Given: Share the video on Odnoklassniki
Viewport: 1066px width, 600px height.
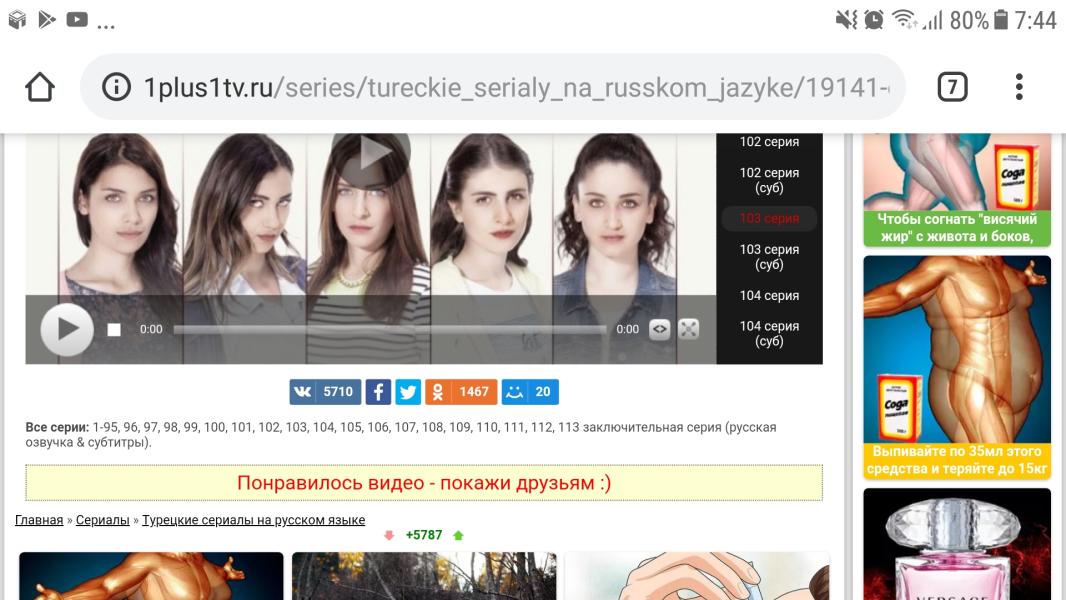Looking at the screenshot, I should pyautogui.click(x=461, y=392).
